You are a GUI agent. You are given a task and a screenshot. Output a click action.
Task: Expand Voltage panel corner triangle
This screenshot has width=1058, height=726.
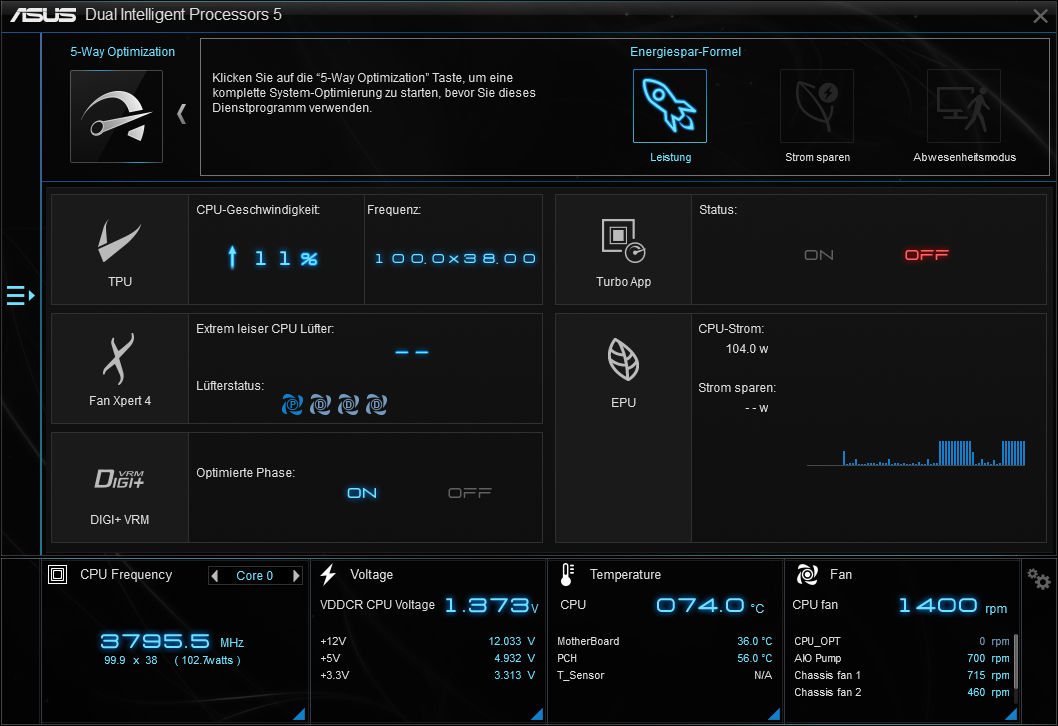[x=537, y=714]
